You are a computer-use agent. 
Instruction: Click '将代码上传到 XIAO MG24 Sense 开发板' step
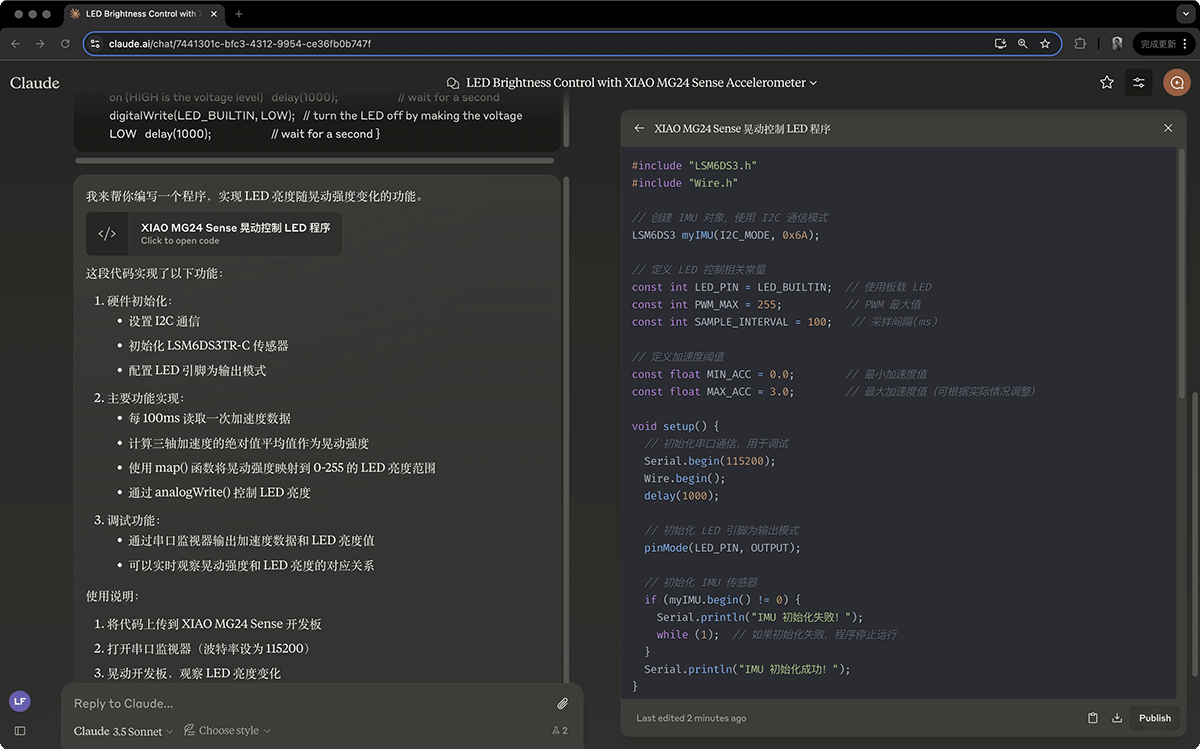coord(214,624)
